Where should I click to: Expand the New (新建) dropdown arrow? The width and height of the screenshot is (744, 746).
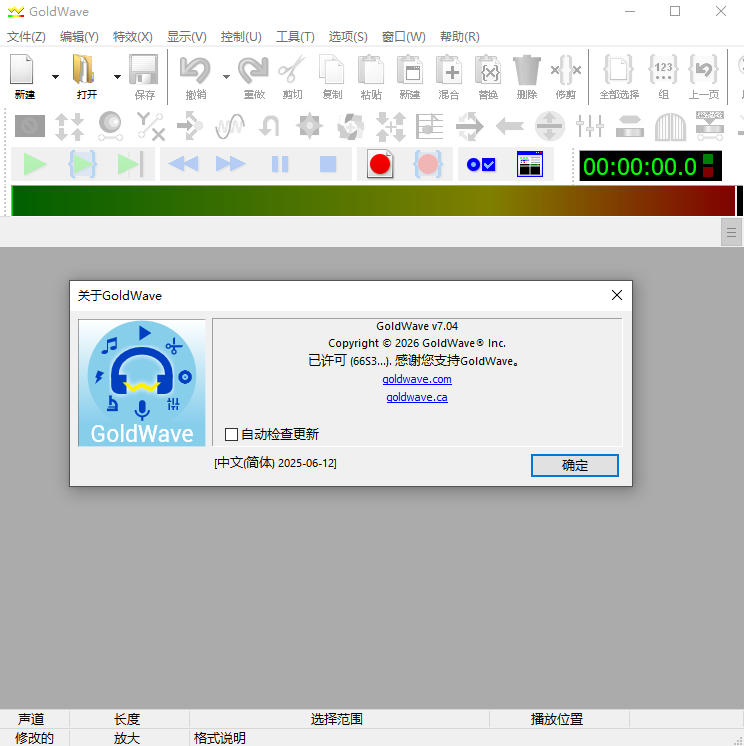56,77
